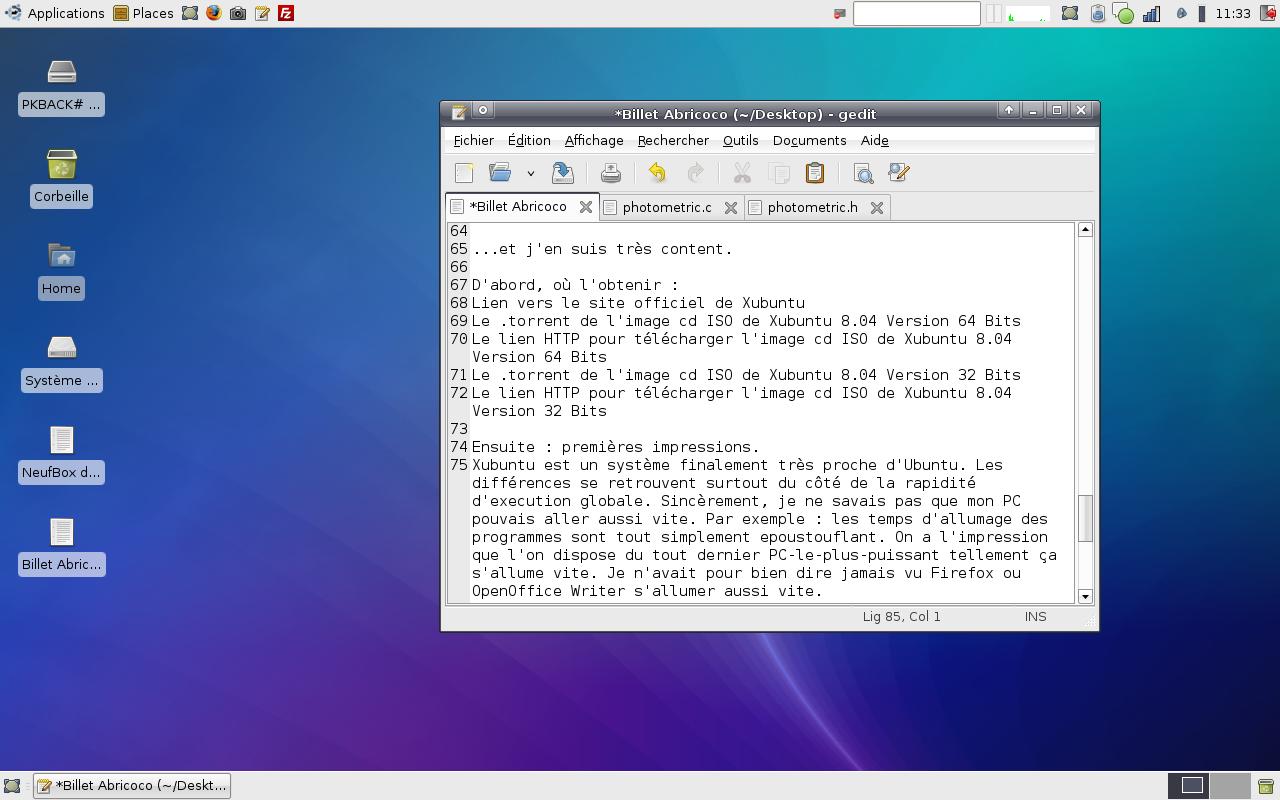Print the document using printer icon
This screenshot has width=1280, height=800.
[610, 173]
